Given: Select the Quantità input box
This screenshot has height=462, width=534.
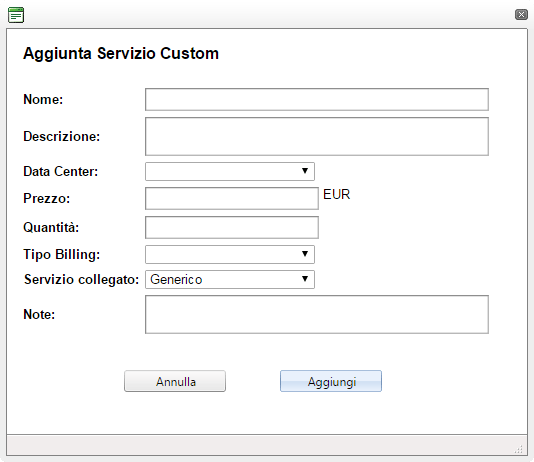Looking at the screenshot, I should click(232, 227).
